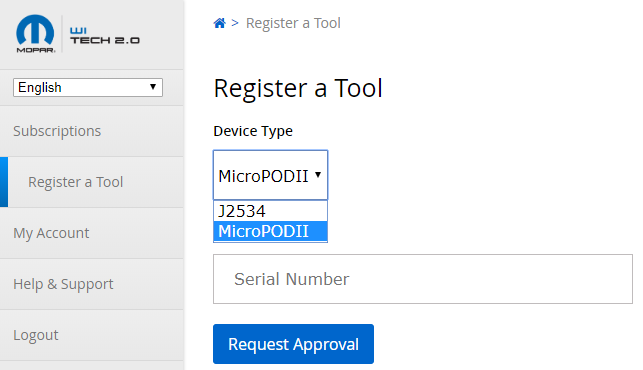
Task: Focus the Serial Number input field
Action: pos(423,279)
